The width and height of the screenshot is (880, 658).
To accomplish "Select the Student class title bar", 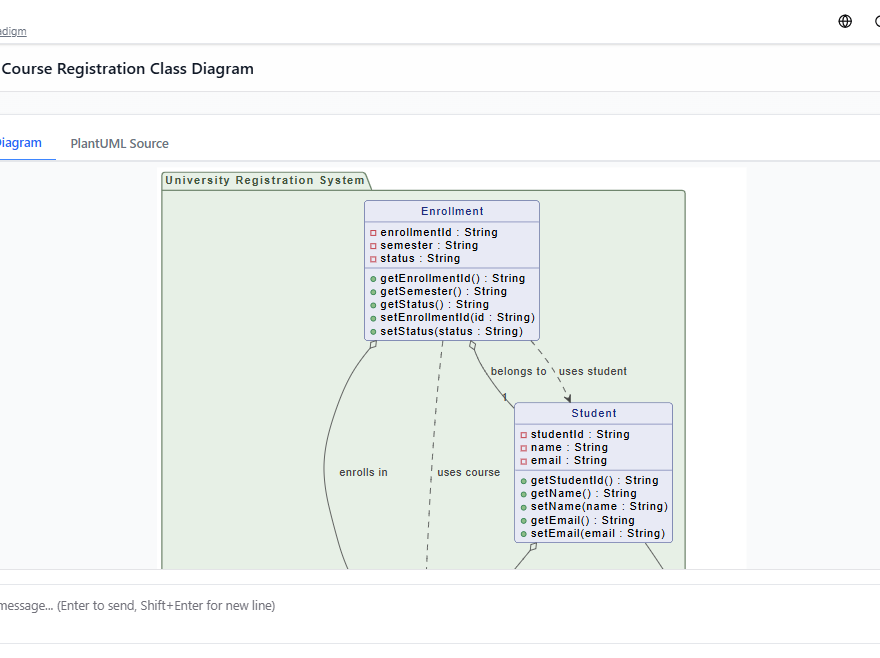I will 593,413.
